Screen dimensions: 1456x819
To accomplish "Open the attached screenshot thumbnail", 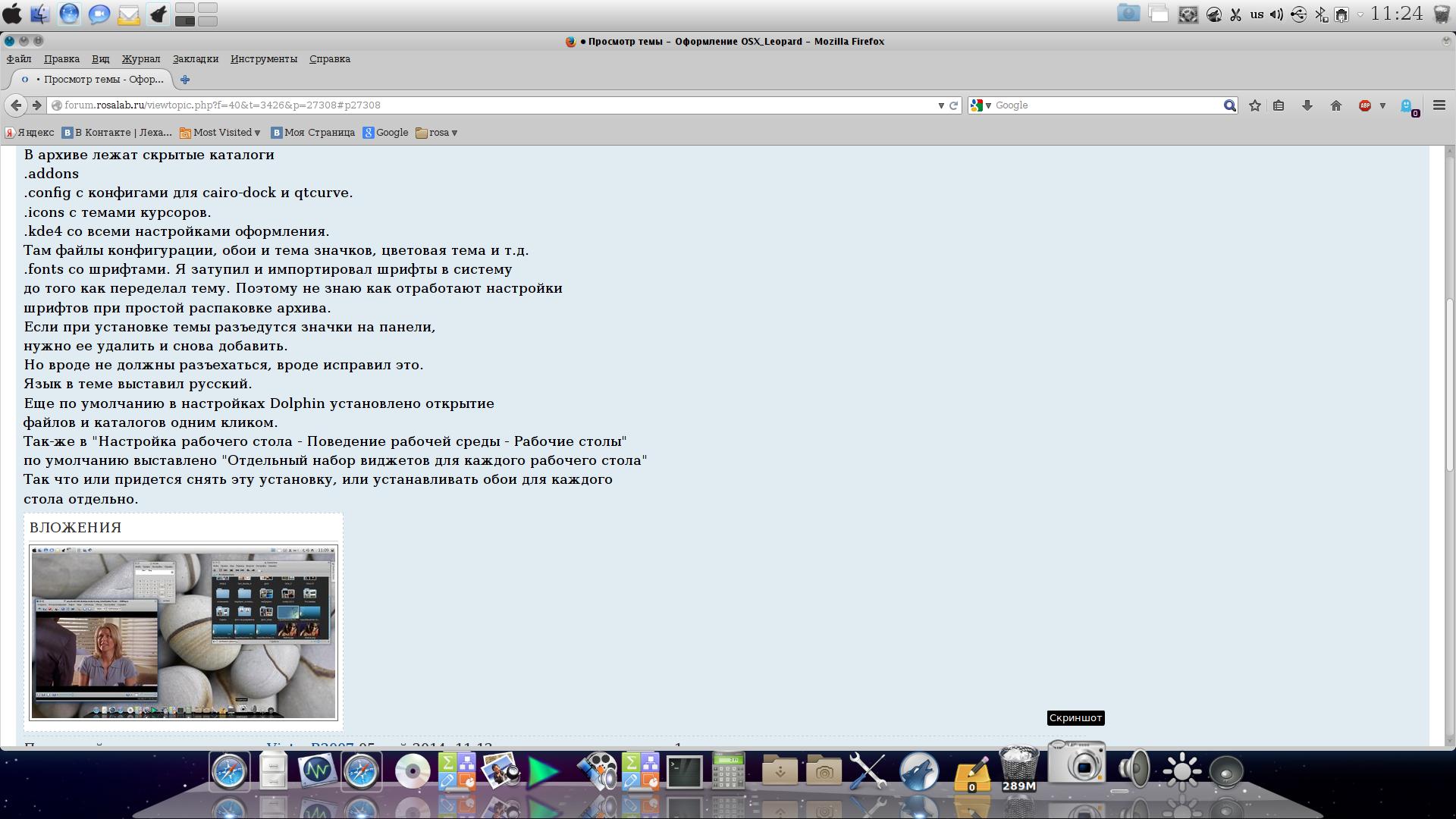I will coord(183,632).
